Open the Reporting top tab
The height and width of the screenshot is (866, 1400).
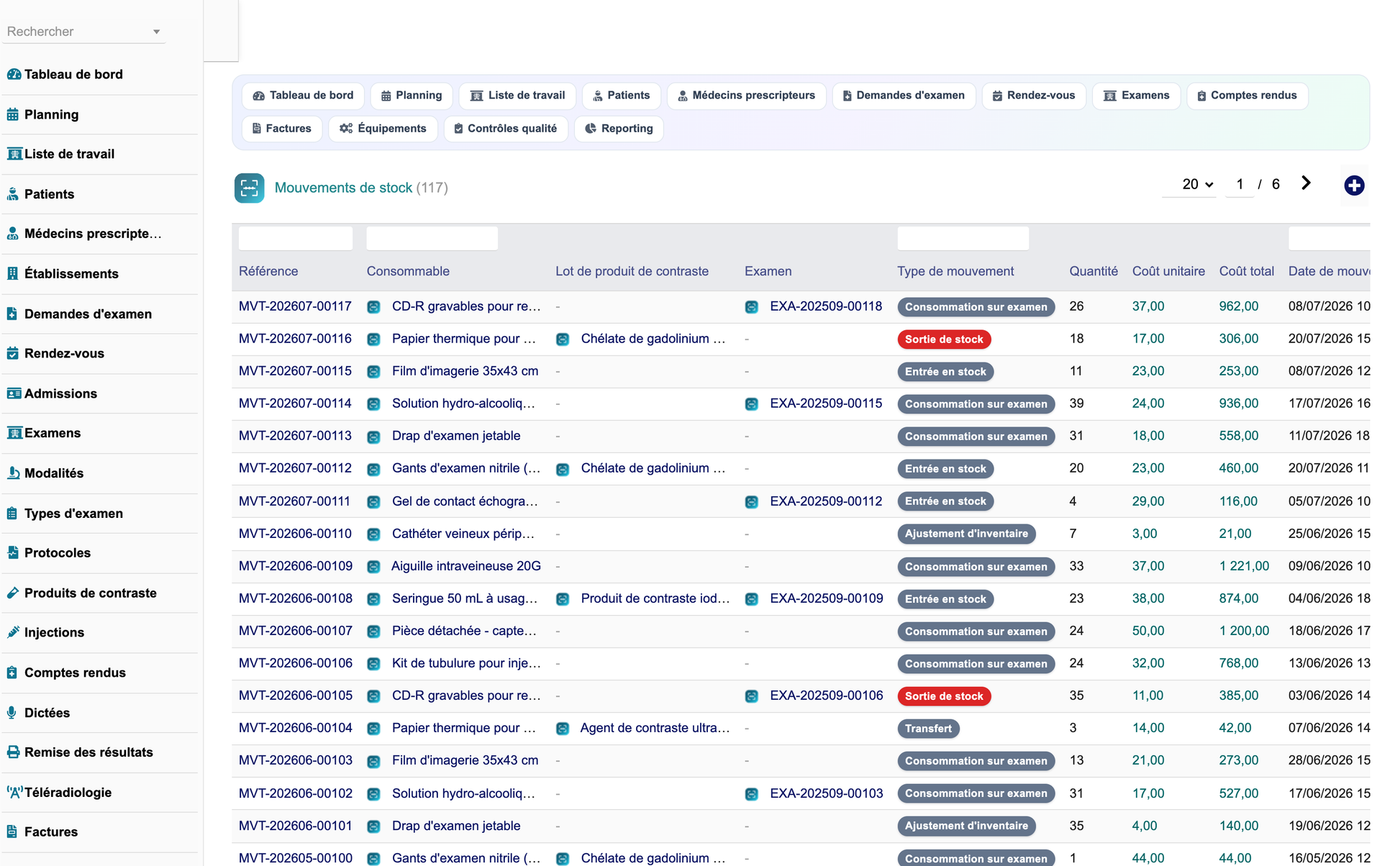pos(619,129)
